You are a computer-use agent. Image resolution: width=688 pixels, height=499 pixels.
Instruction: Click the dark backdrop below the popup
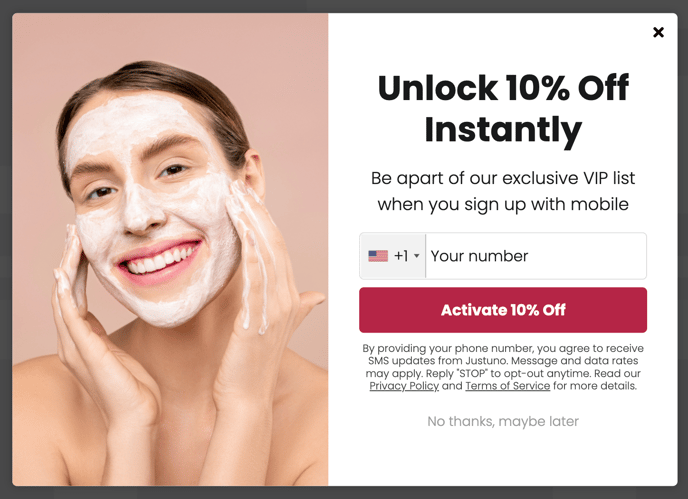344,493
